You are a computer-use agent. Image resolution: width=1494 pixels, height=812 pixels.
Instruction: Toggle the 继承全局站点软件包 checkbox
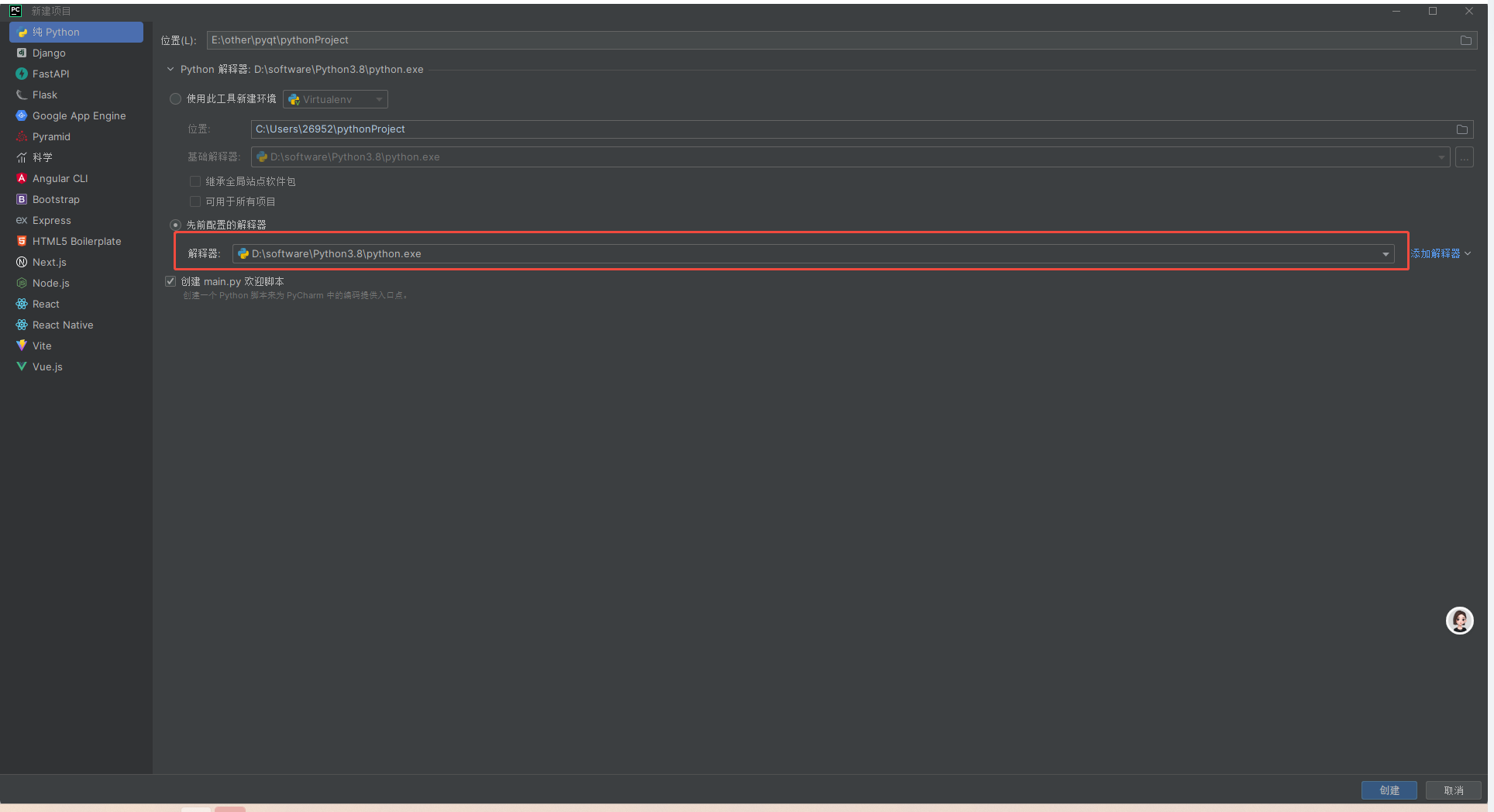pyautogui.click(x=195, y=181)
